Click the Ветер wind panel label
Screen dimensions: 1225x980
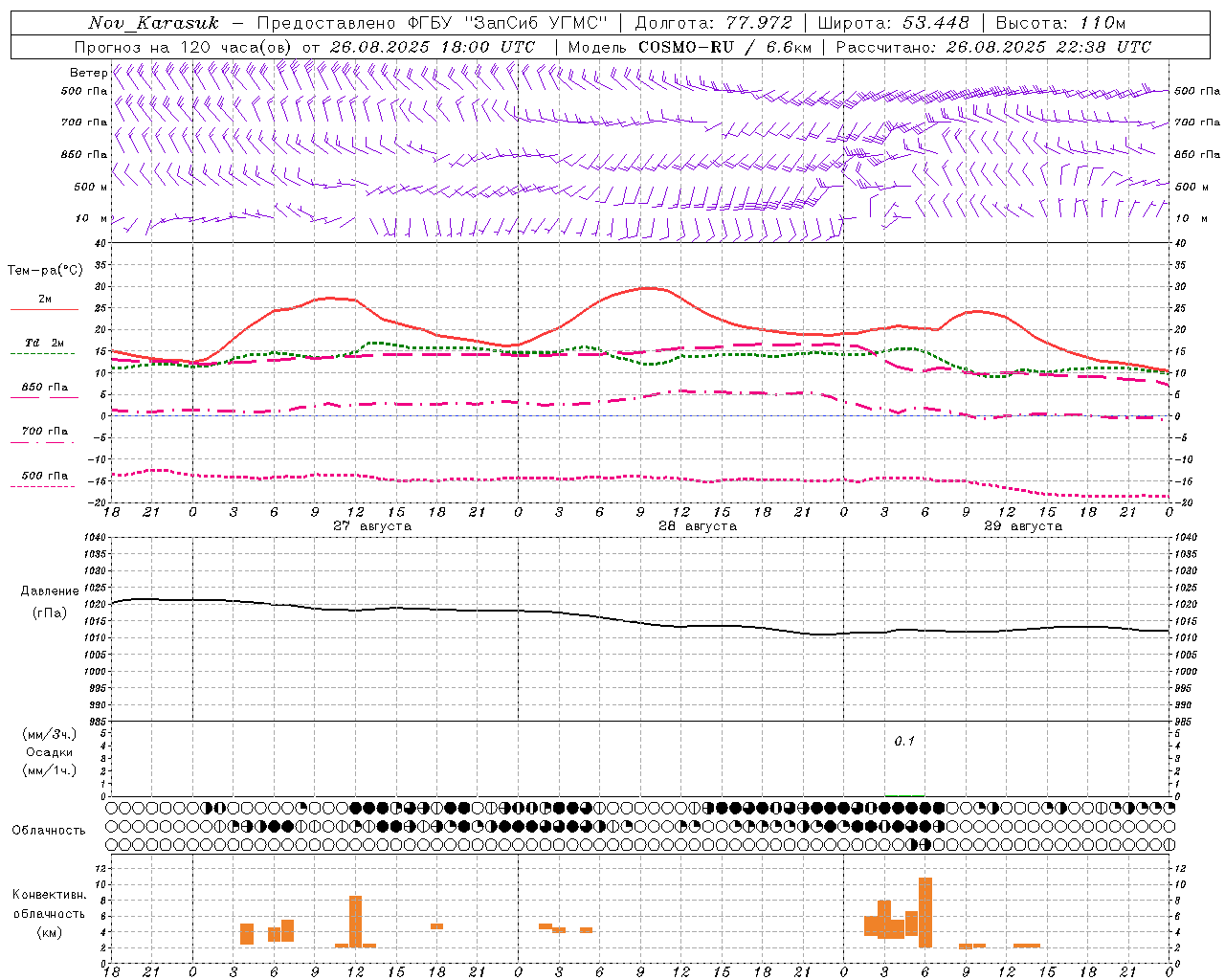coord(88,73)
